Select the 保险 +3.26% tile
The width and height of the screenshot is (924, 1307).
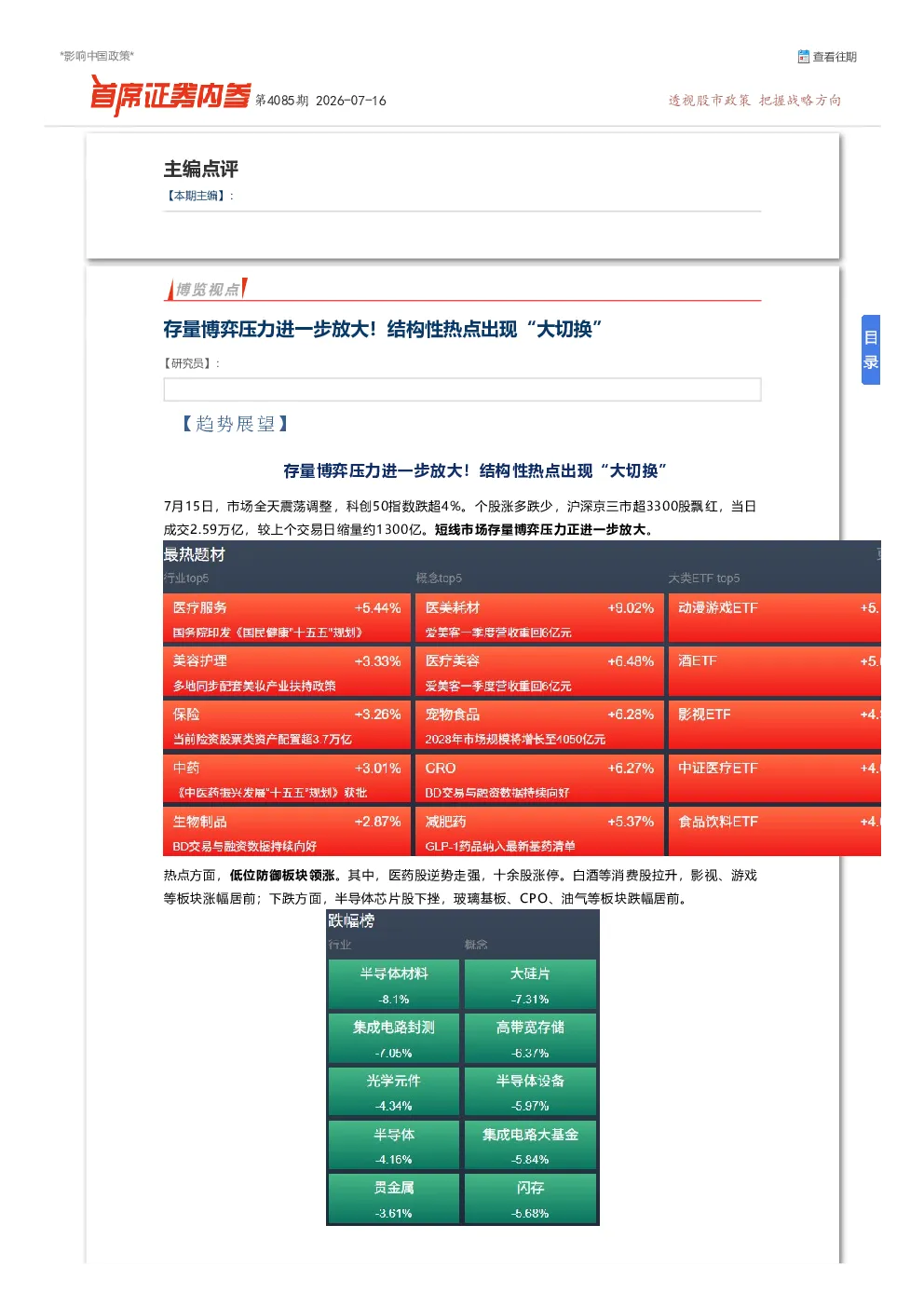[x=287, y=726]
